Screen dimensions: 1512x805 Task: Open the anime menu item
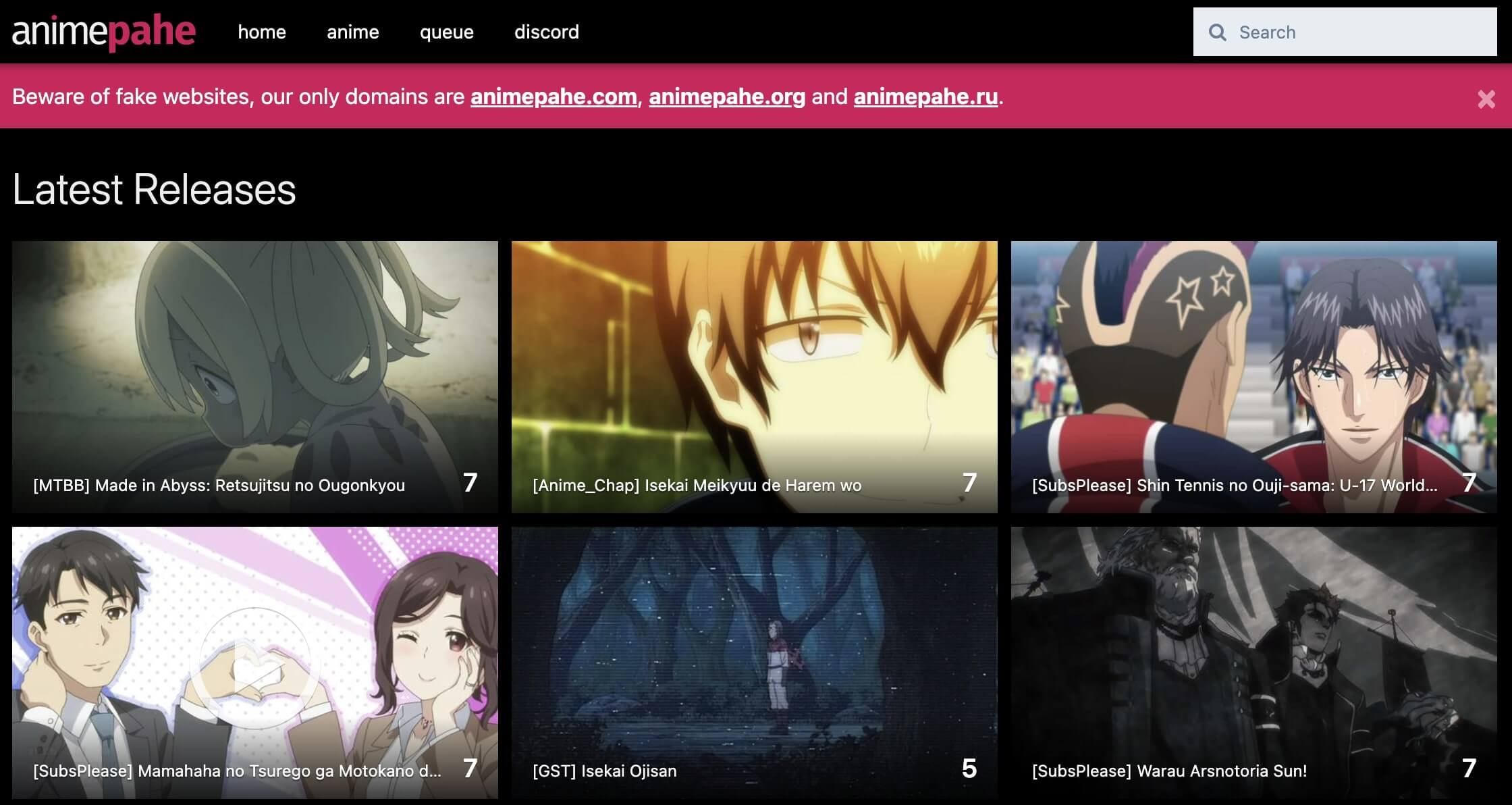[352, 32]
